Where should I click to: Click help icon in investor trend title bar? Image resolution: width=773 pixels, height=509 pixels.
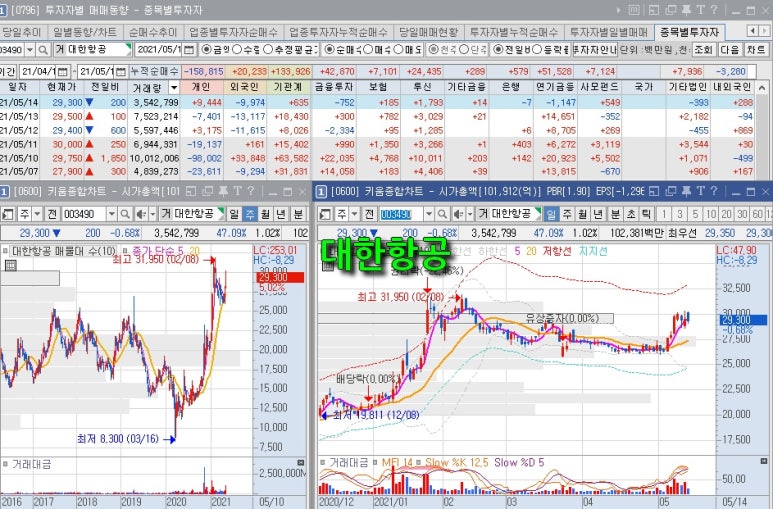(x=714, y=10)
